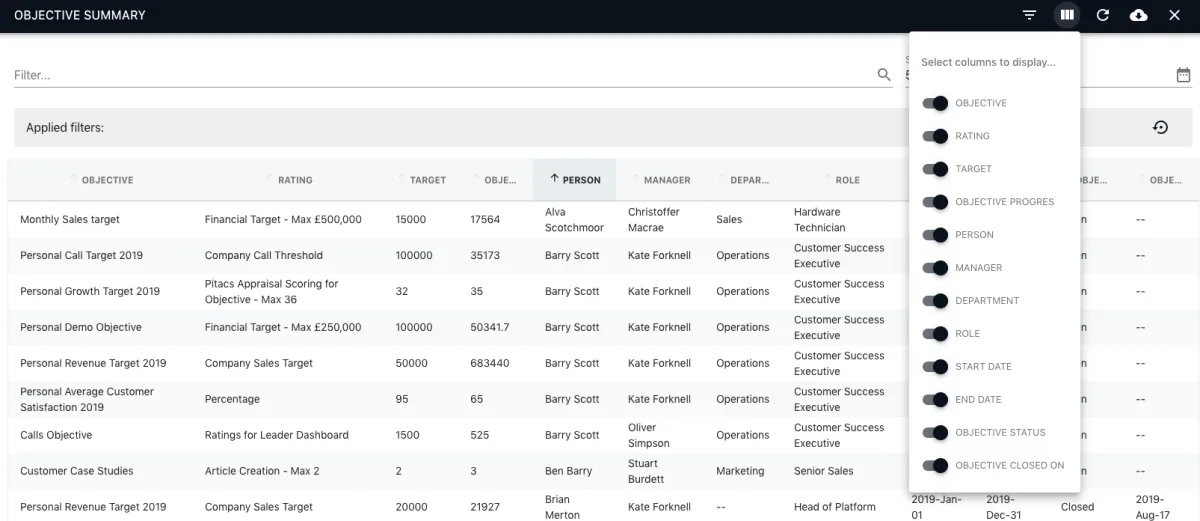Click 'Ben Barry' person cell
The image size is (1200, 521).
click(568, 471)
